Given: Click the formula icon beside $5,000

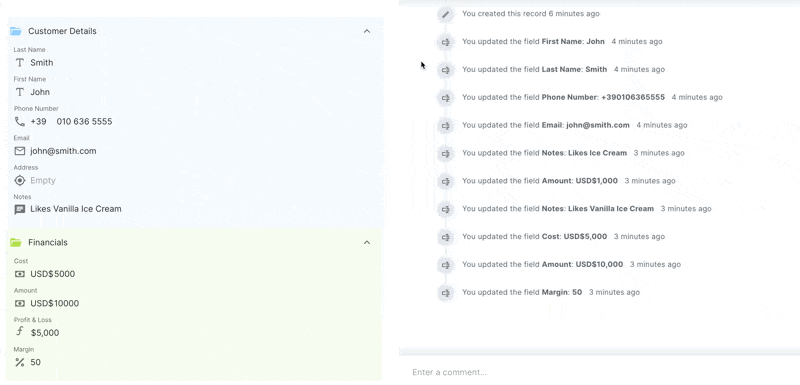Looking at the screenshot, I should 20,332.
